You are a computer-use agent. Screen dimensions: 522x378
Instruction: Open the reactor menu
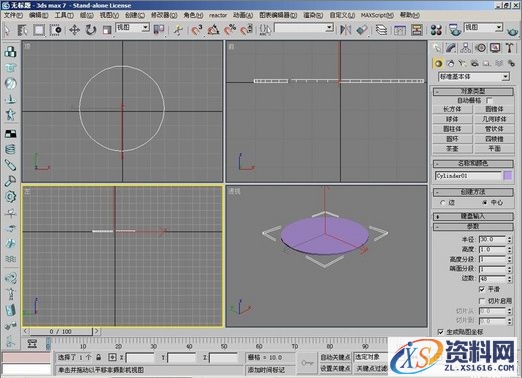[218, 15]
